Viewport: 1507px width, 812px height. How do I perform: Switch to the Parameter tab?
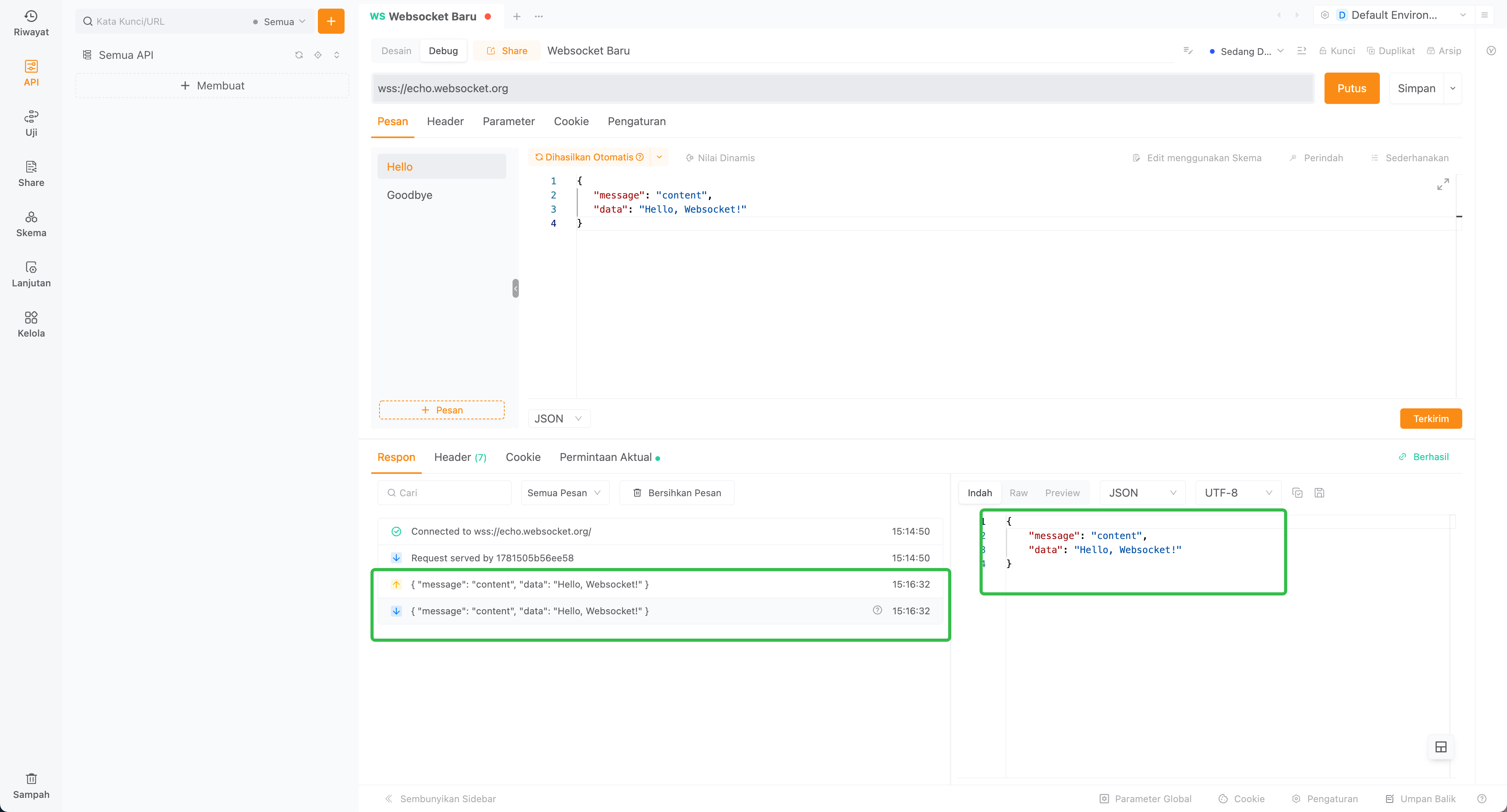click(508, 122)
